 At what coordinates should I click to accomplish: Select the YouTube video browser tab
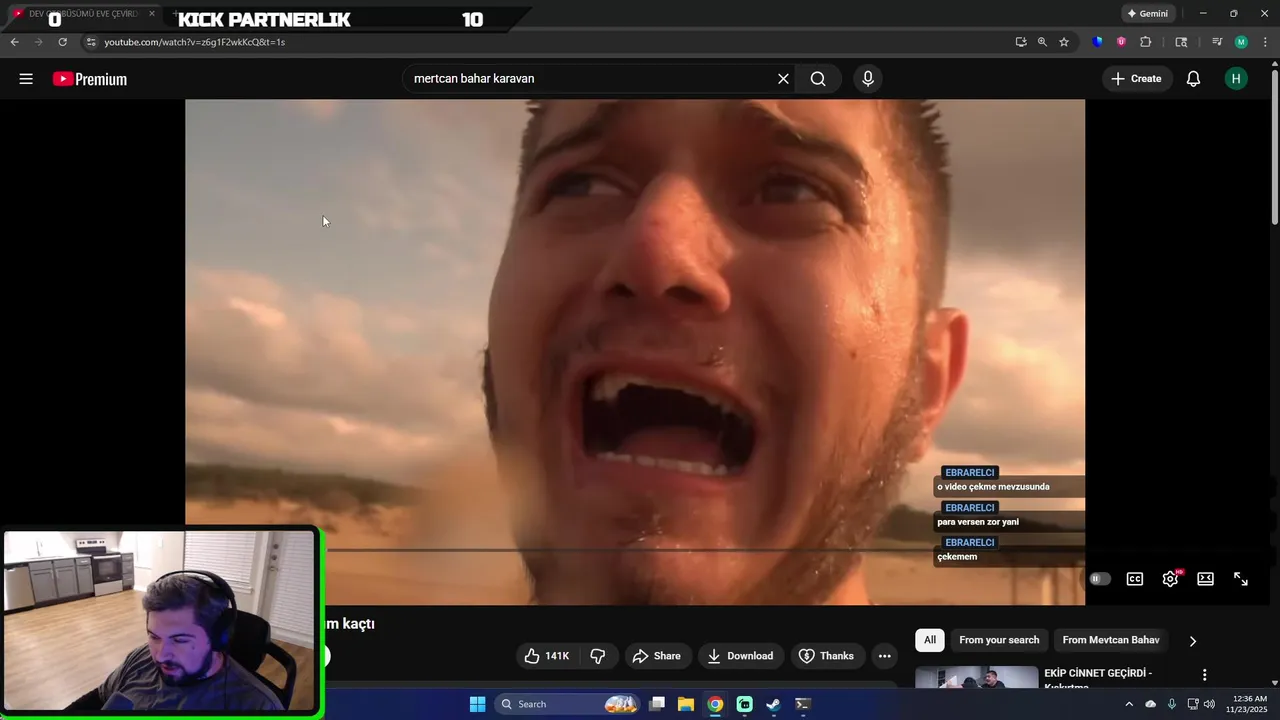pyautogui.click(x=82, y=14)
